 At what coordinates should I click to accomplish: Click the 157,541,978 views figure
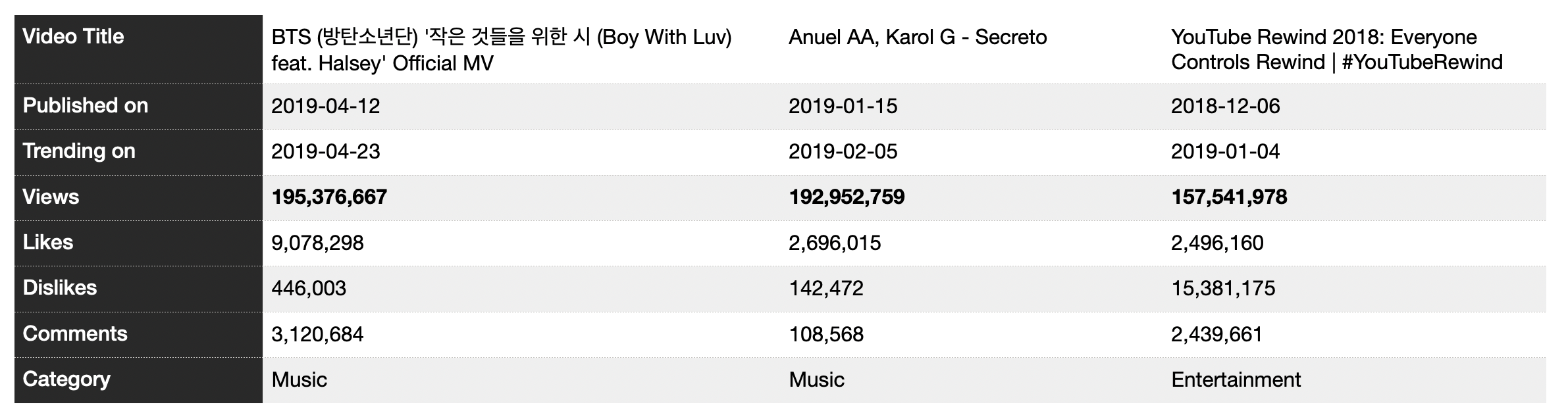[1229, 197]
